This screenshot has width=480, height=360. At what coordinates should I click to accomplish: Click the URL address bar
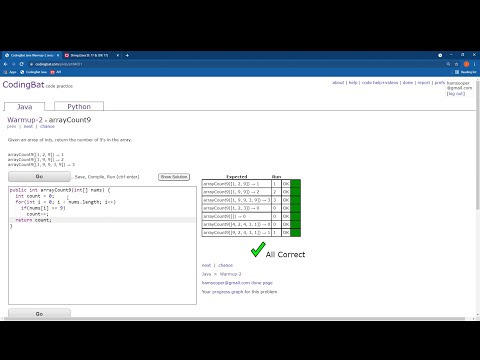click(x=233, y=64)
